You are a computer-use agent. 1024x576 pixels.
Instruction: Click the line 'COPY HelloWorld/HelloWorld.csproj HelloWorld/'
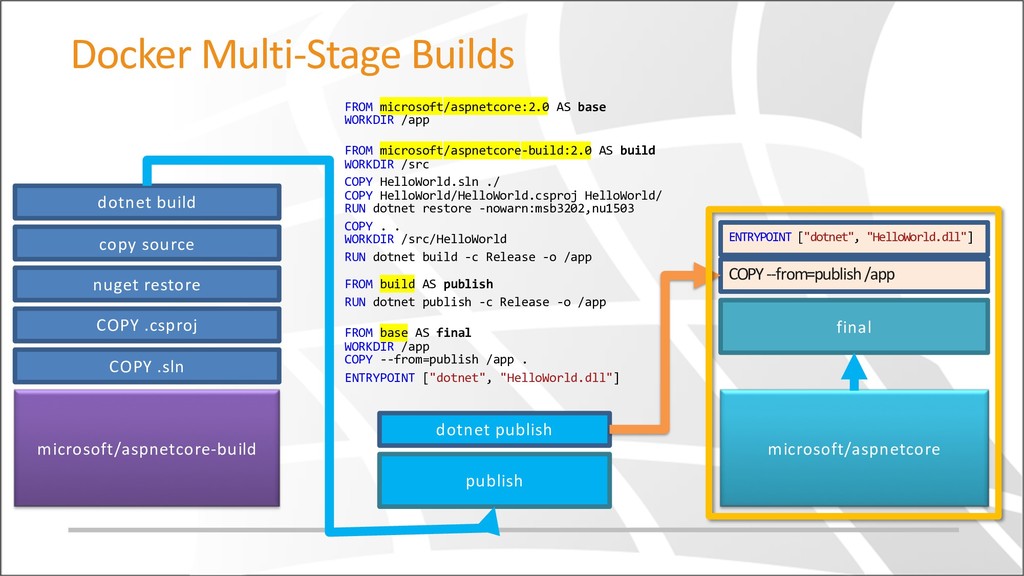point(503,195)
